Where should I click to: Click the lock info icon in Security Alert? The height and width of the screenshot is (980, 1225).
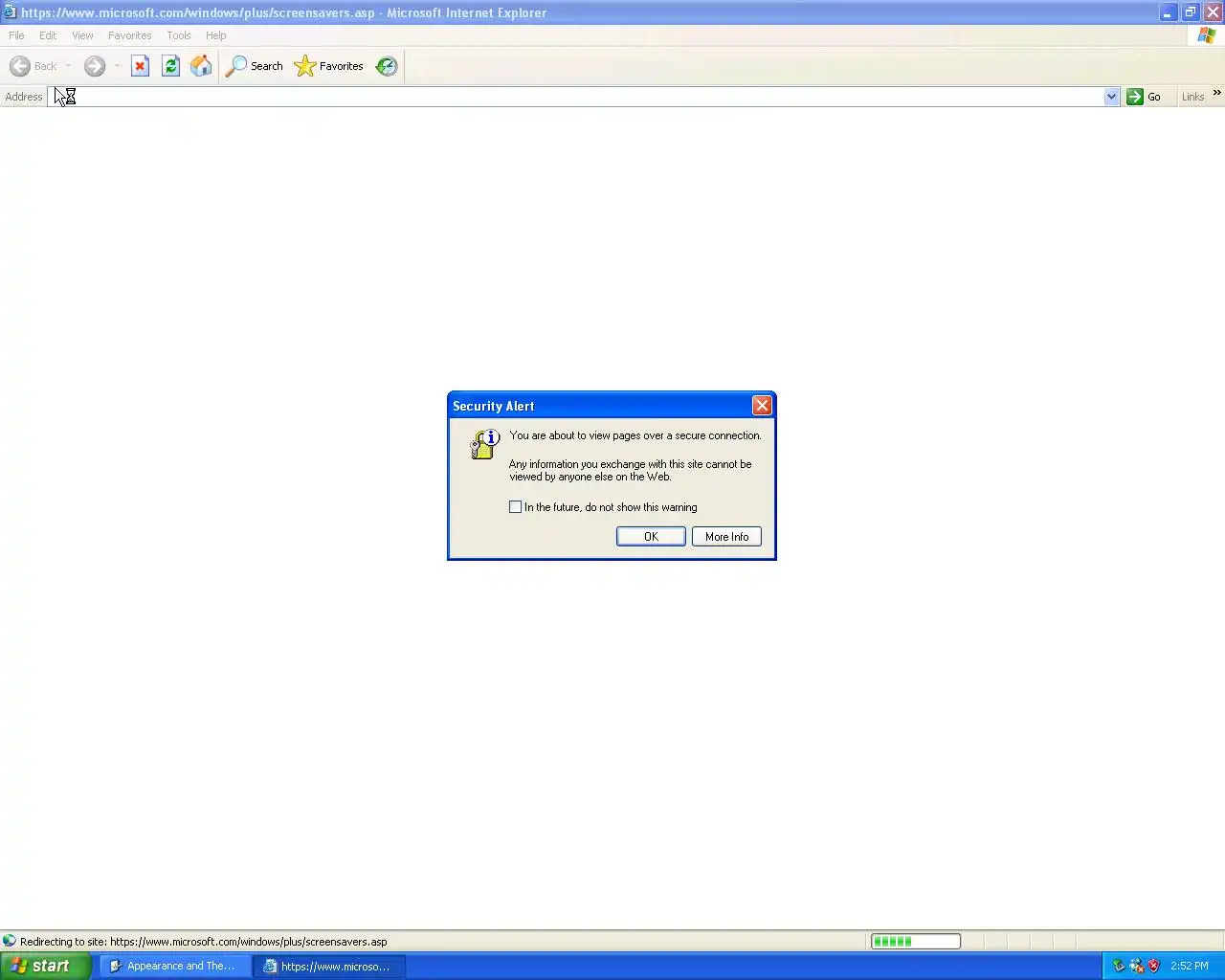click(x=485, y=445)
